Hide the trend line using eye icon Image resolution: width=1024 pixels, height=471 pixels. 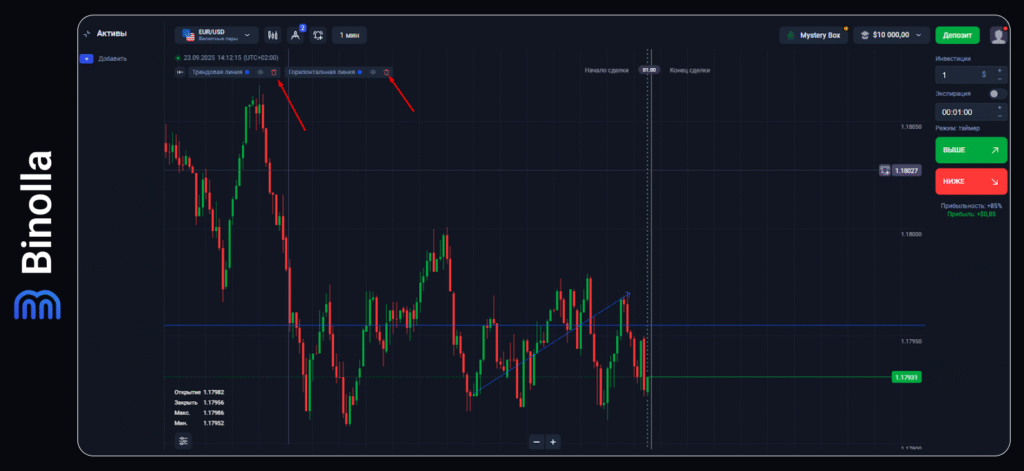(260, 72)
